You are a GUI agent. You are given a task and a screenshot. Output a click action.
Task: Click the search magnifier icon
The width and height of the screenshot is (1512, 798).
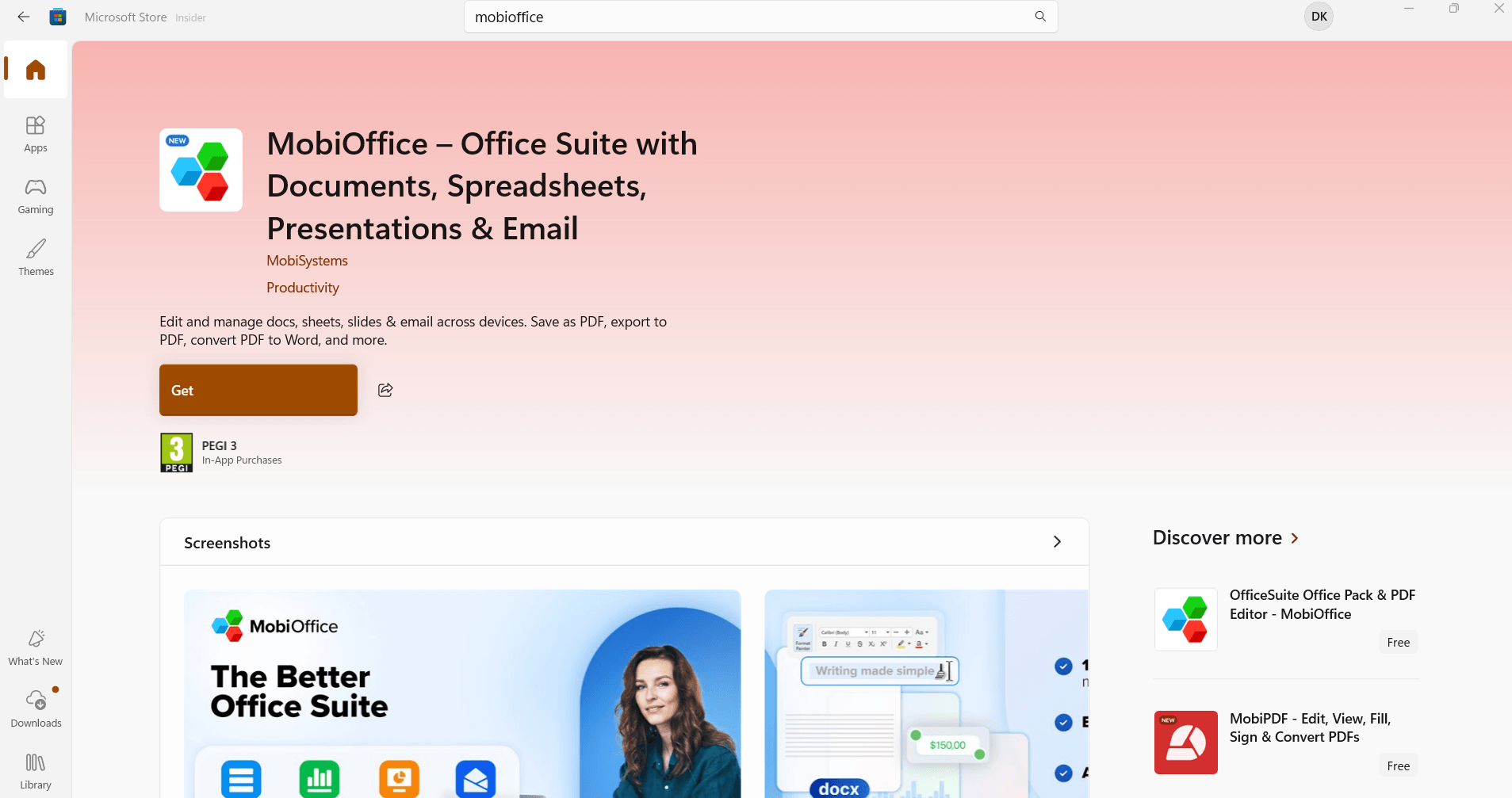pos(1040,17)
